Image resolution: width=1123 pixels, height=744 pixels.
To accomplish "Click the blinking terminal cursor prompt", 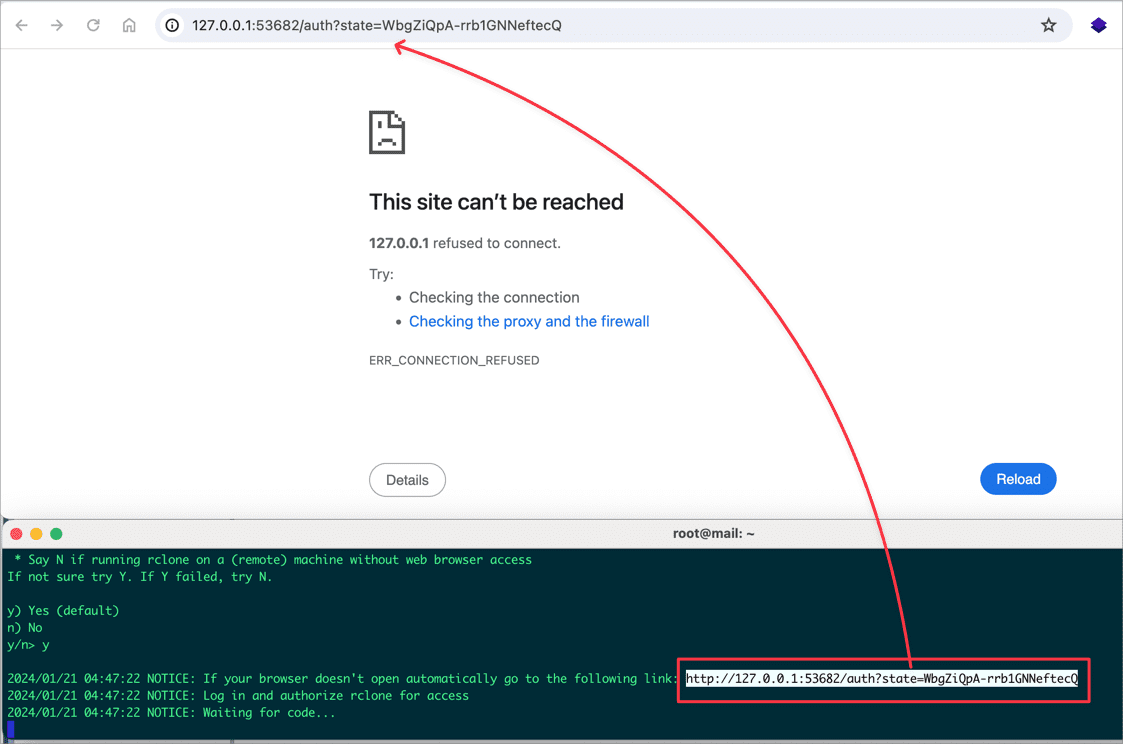I will point(10,730).
